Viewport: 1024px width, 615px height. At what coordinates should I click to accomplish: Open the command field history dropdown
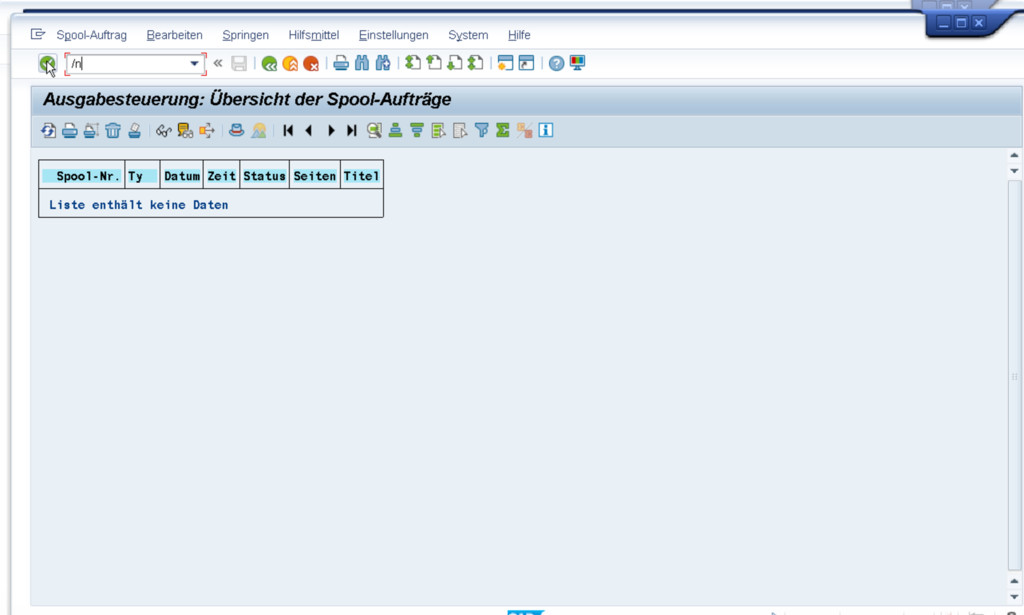195,64
